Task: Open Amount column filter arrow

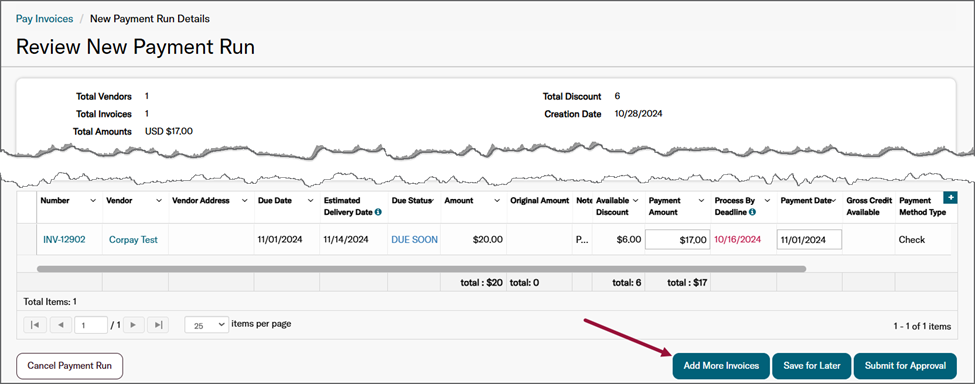Action: coord(497,201)
